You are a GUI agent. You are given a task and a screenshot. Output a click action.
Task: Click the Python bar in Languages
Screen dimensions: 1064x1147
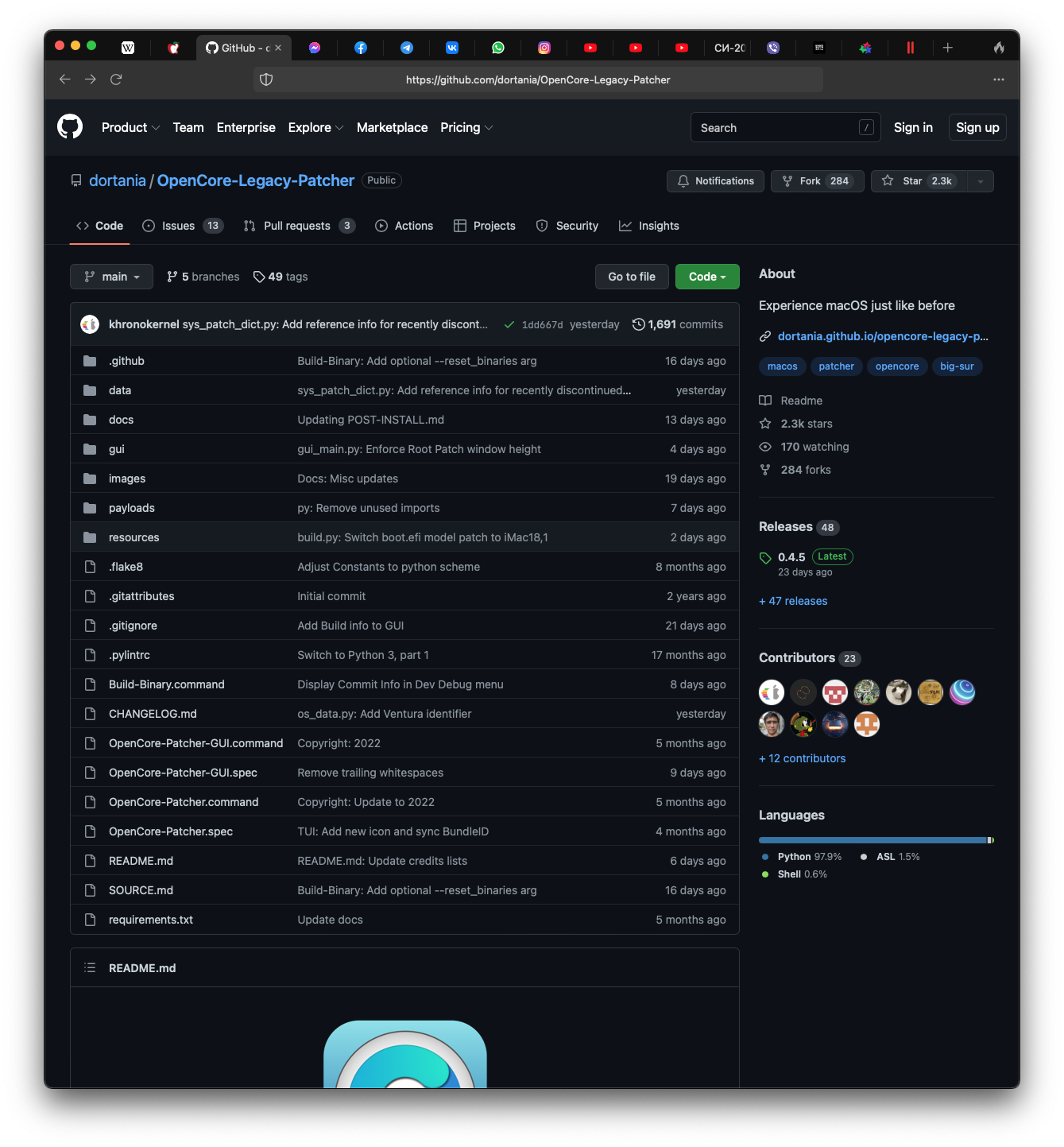pyautogui.click(x=872, y=840)
